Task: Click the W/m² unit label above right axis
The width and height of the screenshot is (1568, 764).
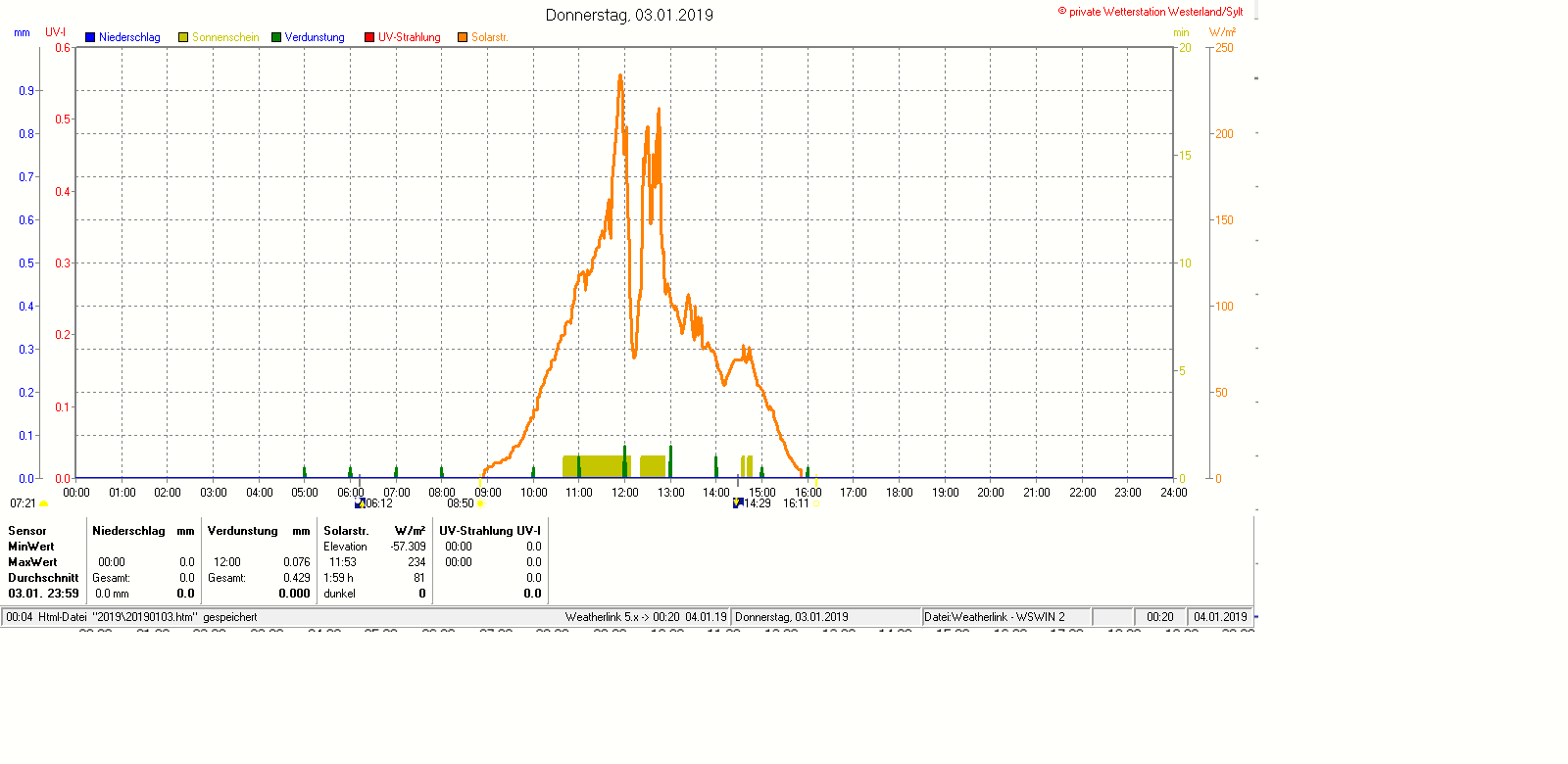Action: point(1222,32)
